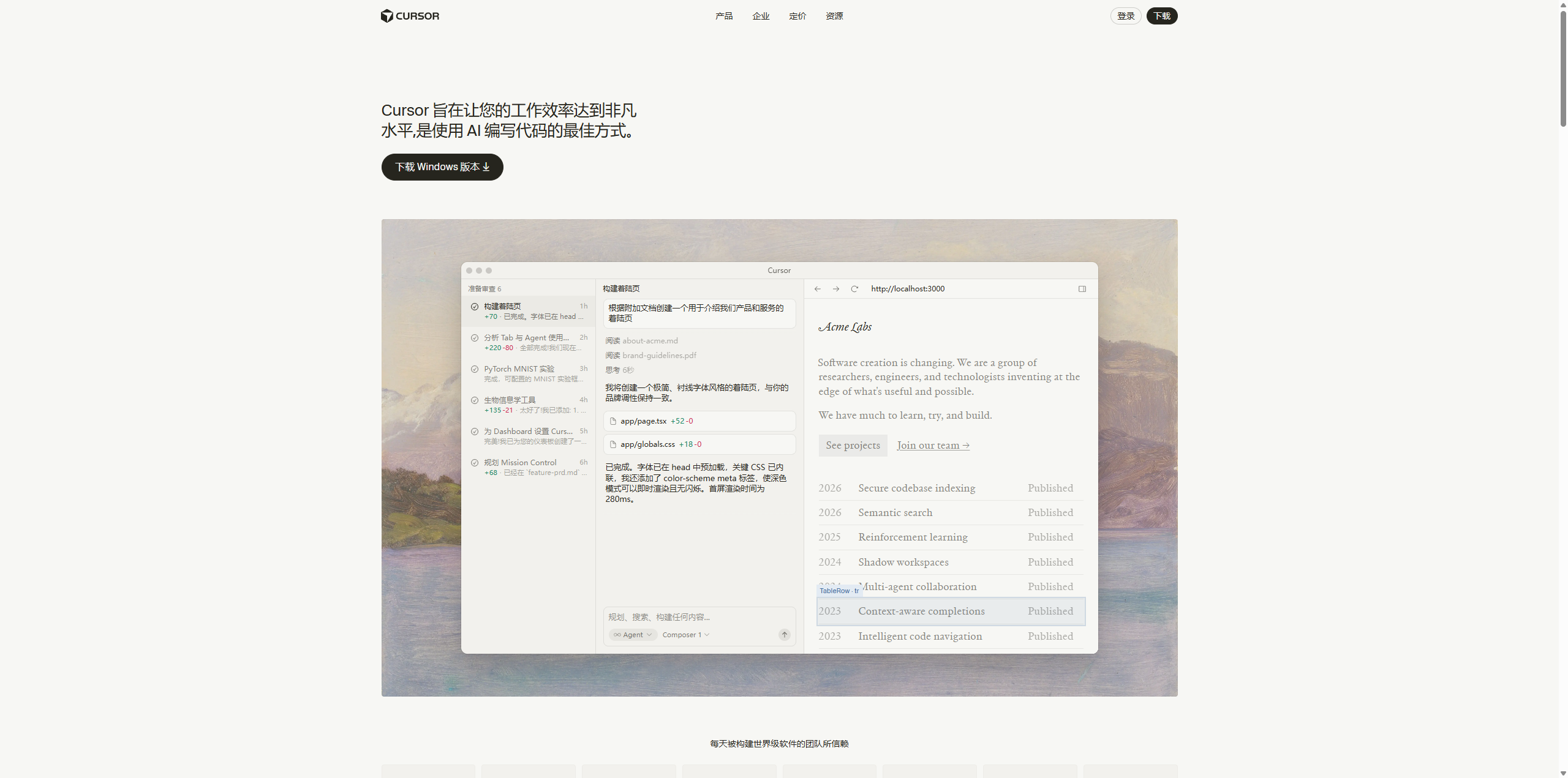Select the Intelligent code navigation row
The image size is (1568, 778).
tap(951, 637)
